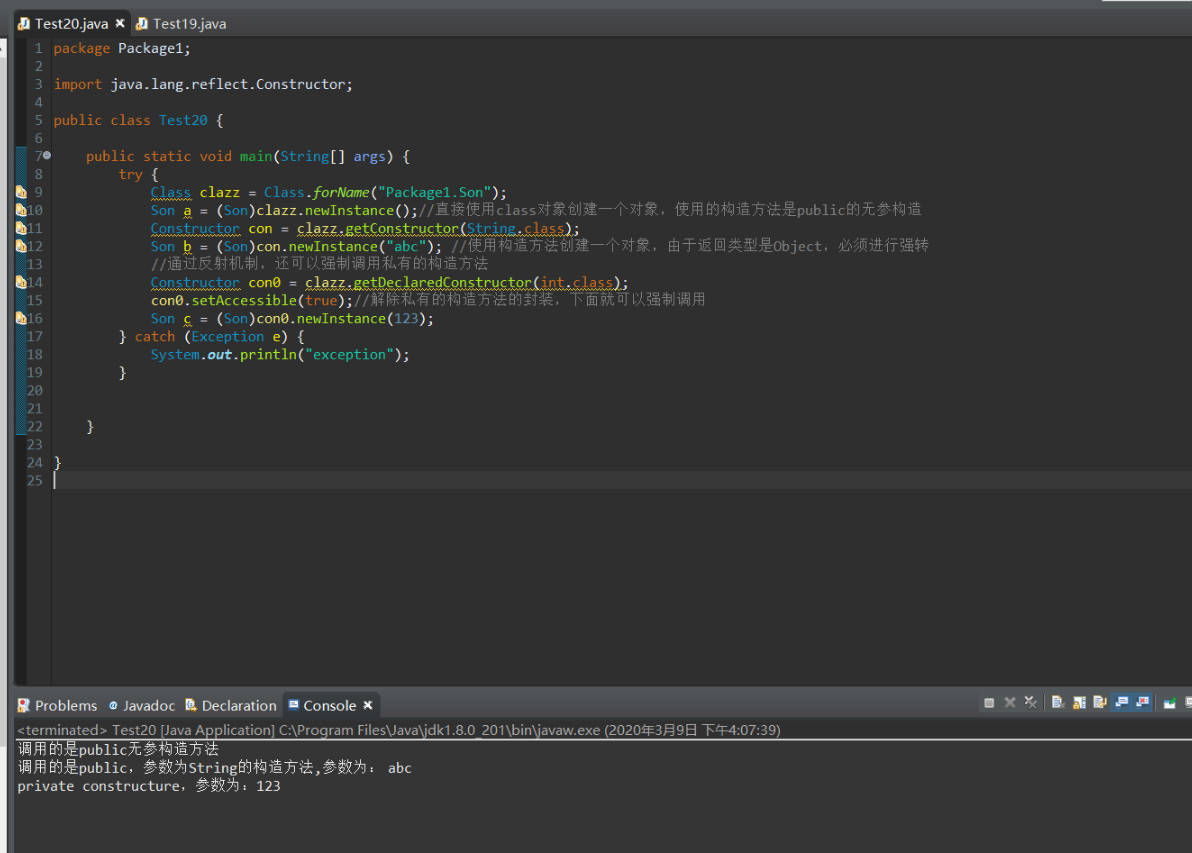Click Remove All Terminated Launches icon
The height and width of the screenshot is (853, 1192).
tap(1030, 704)
